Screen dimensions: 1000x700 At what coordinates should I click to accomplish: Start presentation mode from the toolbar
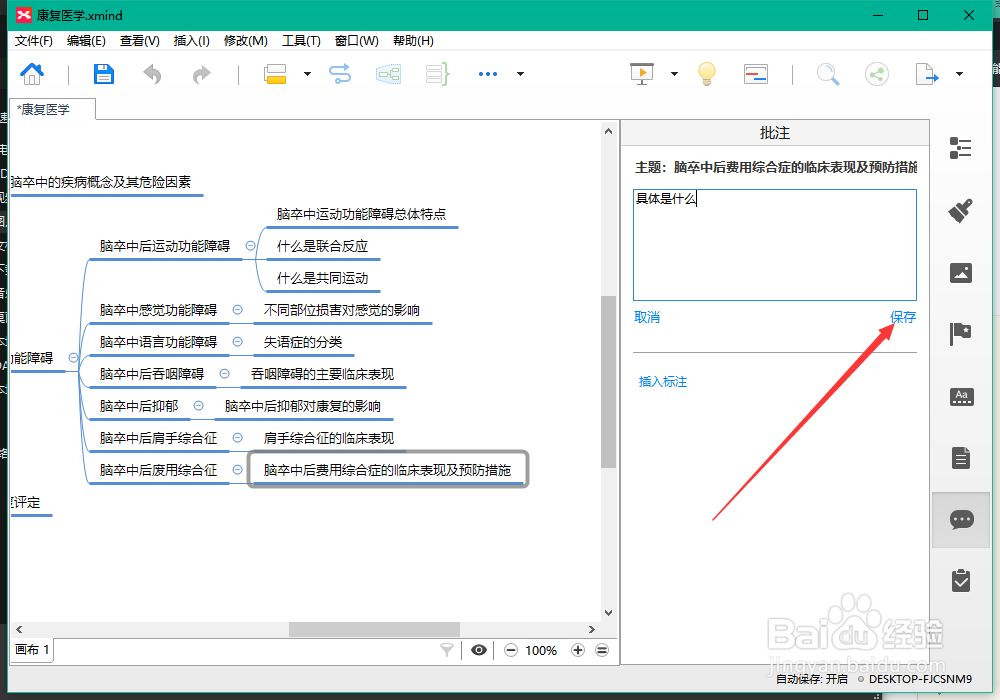pos(642,73)
